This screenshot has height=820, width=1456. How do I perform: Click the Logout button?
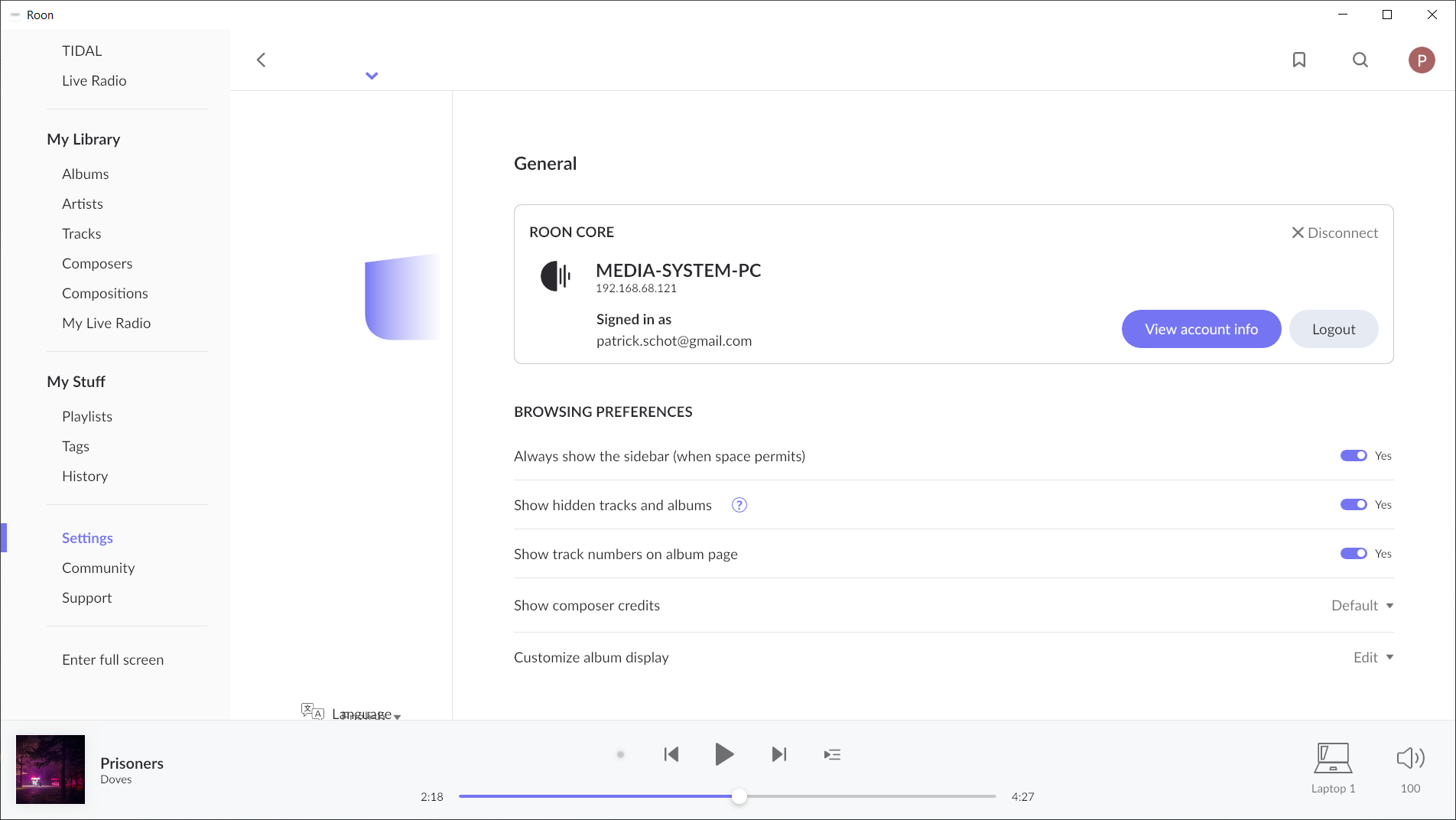(x=1333, y=329)
